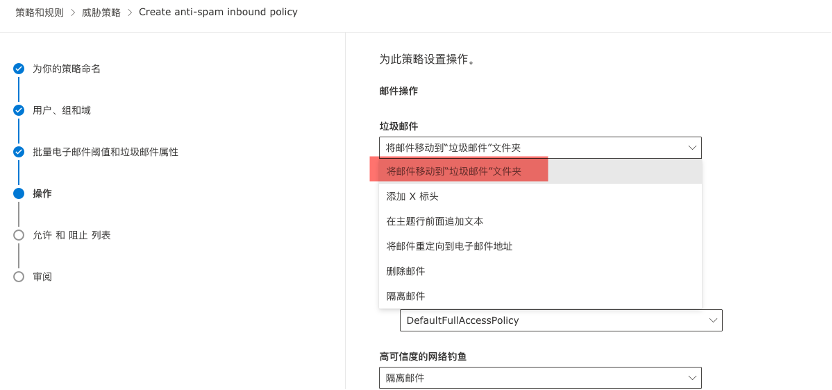Click the checkmark icon beside 用户、组和域
The width and height of the screenshot is (832, 390).
pyautogui.click(x=19, y=110)
